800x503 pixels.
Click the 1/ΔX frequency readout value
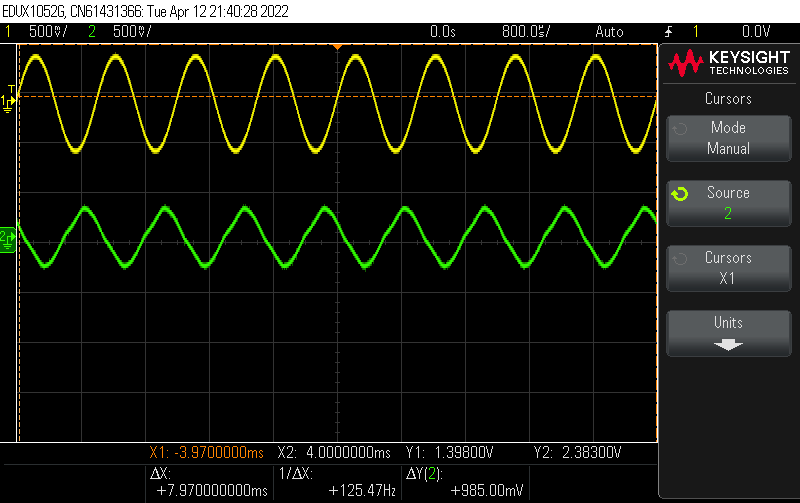(x=361, y=490)
